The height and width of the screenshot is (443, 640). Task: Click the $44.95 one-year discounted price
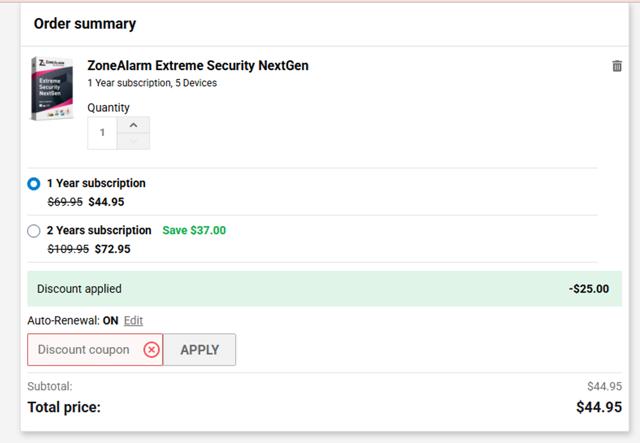click(107, 202)
